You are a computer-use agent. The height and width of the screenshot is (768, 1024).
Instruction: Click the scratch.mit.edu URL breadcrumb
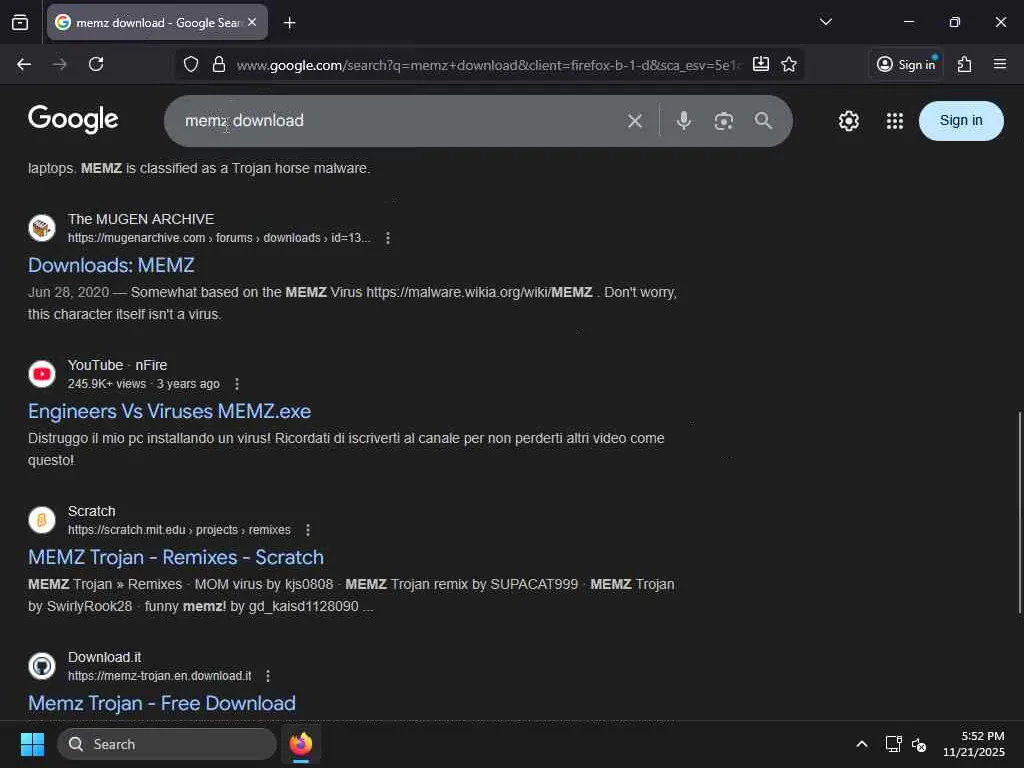(x=179, y=530)
